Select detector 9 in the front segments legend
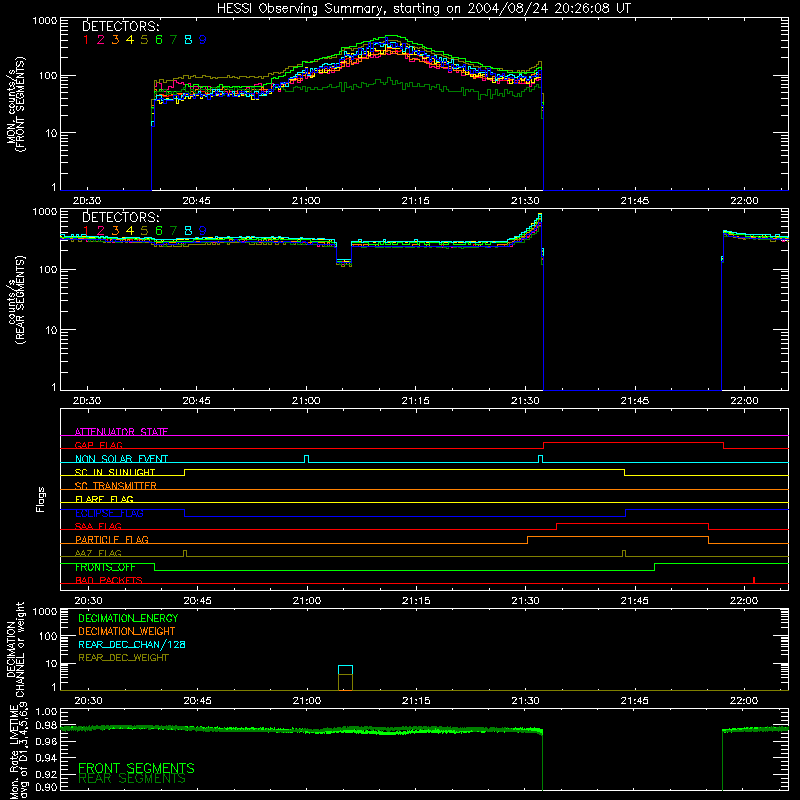The width and height of the screenshot is (800, 800). 203,40
